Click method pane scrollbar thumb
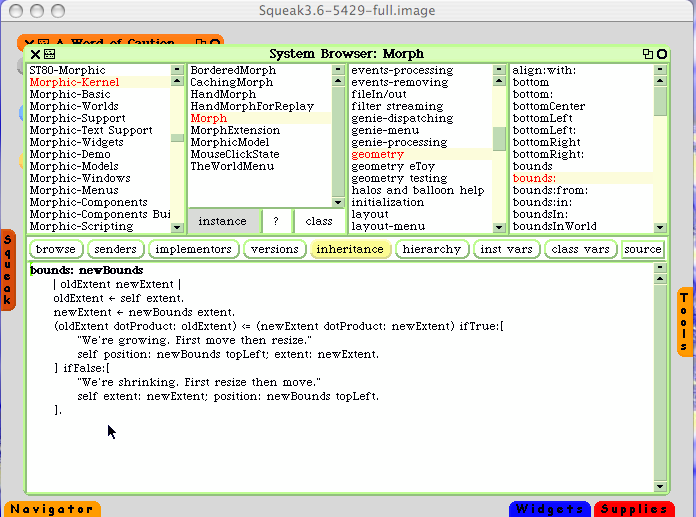The height and width of the screenshot is (517, 696). click(660, 101)
